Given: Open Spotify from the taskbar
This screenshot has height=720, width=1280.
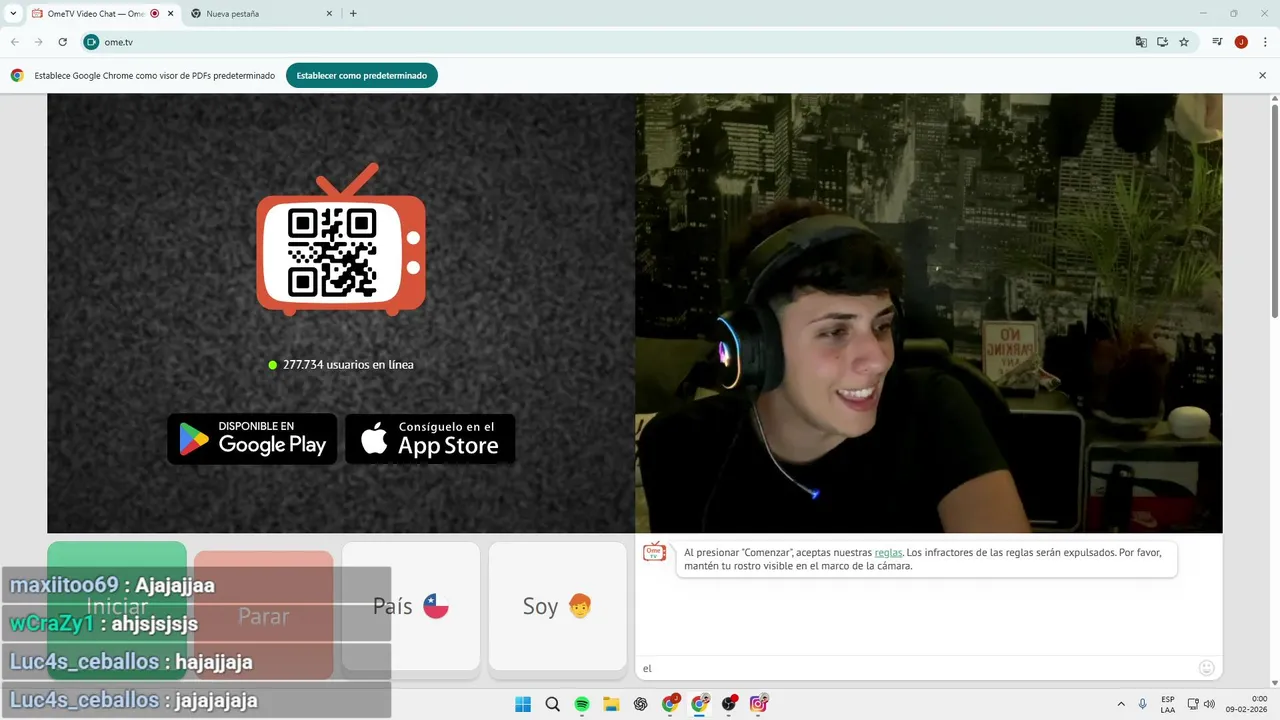Looking at the screenshot, I should pos(582,704).
